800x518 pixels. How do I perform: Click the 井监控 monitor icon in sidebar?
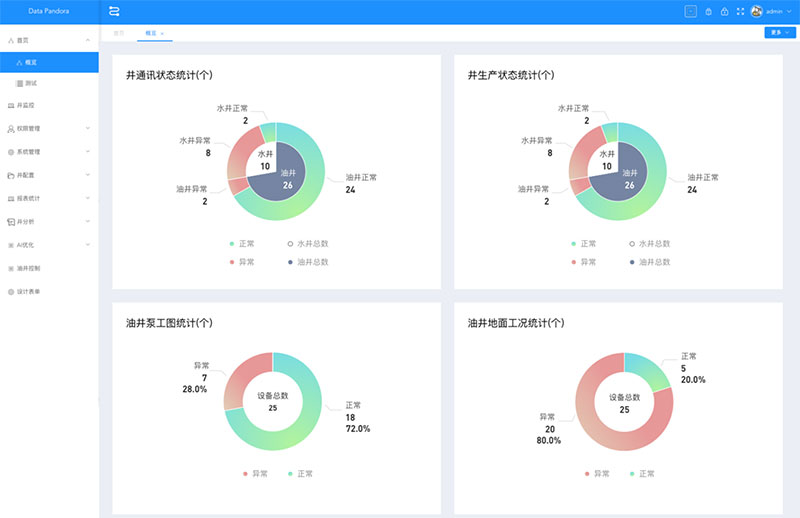click(x=11, y=105)
